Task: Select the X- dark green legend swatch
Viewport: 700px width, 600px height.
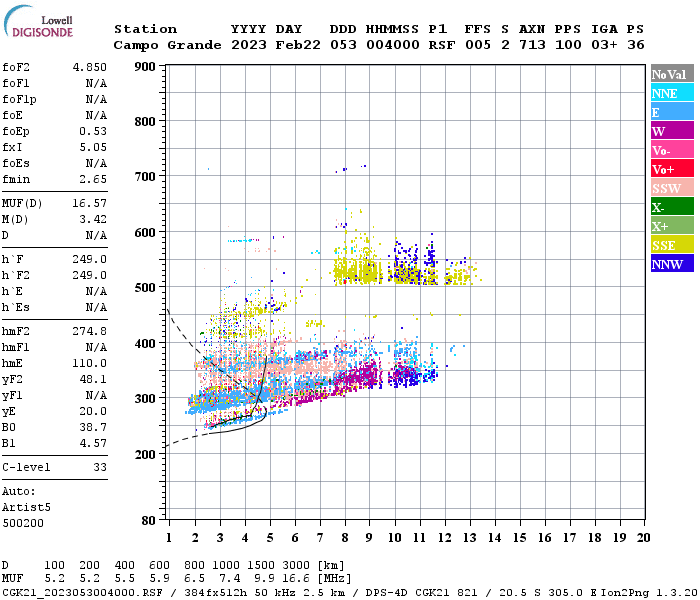Action: coord(672,207)
